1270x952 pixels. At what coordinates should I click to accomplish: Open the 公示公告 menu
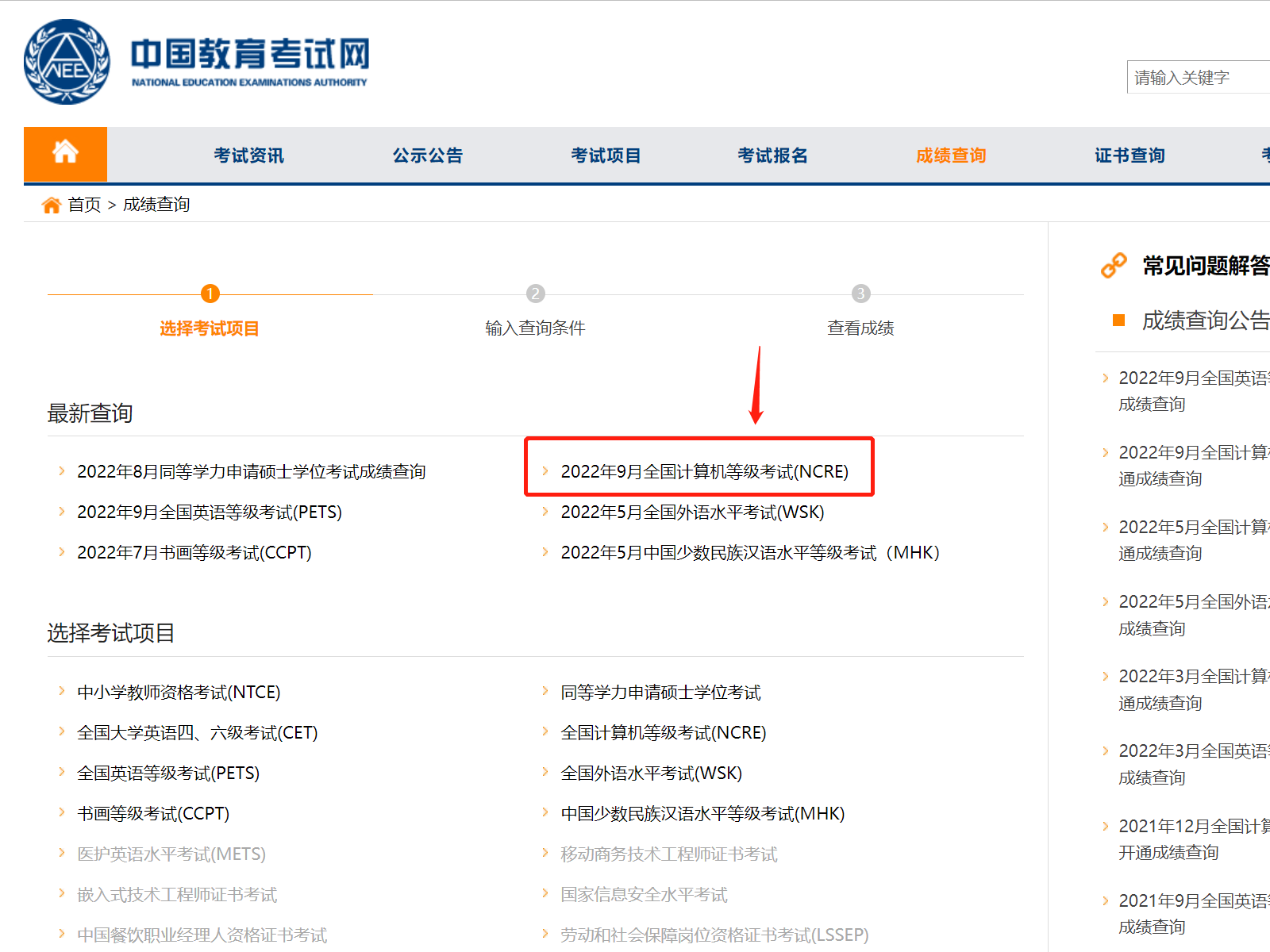click(x=428, y=155)
